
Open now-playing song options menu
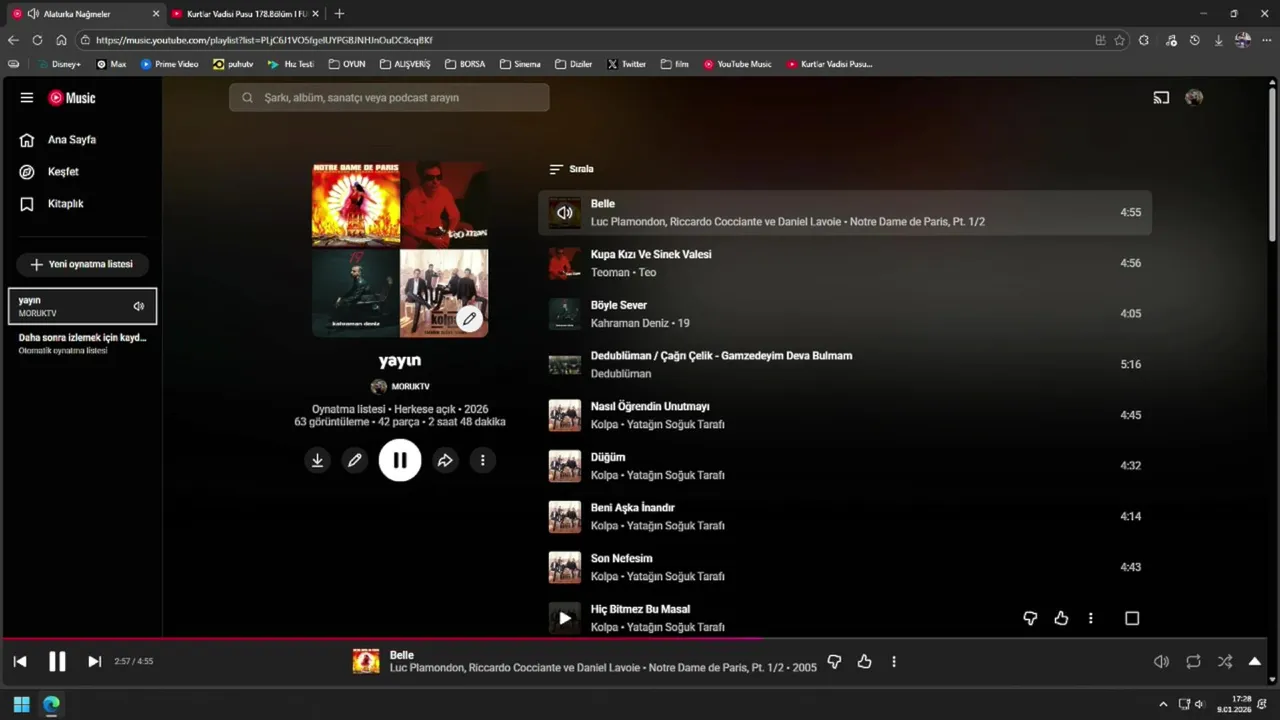[x=894, y=661]
